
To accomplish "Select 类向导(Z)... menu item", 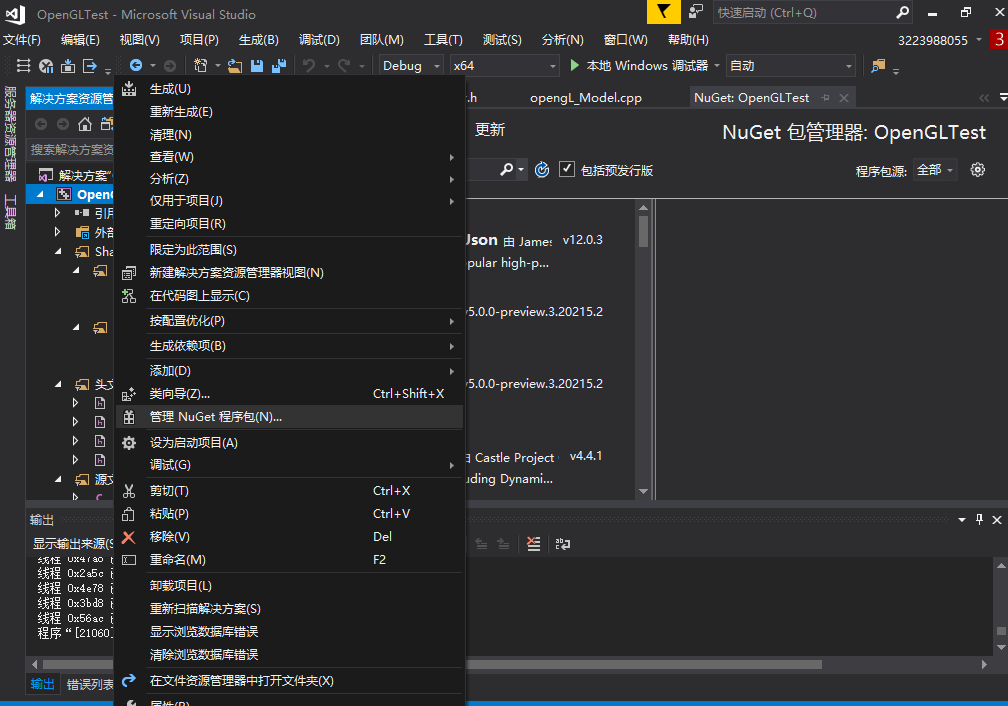I will [x=289, y=394].
